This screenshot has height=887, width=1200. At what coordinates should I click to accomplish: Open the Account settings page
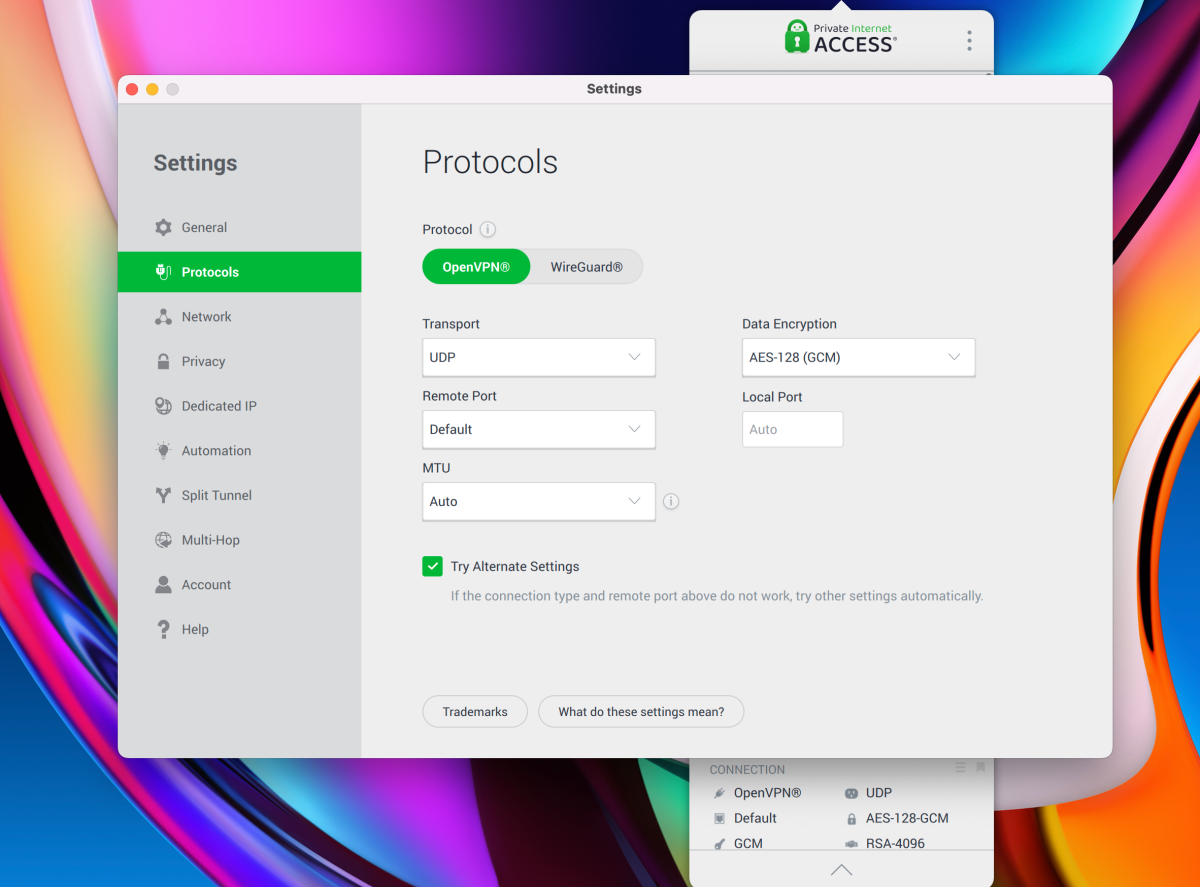(239, 585)
